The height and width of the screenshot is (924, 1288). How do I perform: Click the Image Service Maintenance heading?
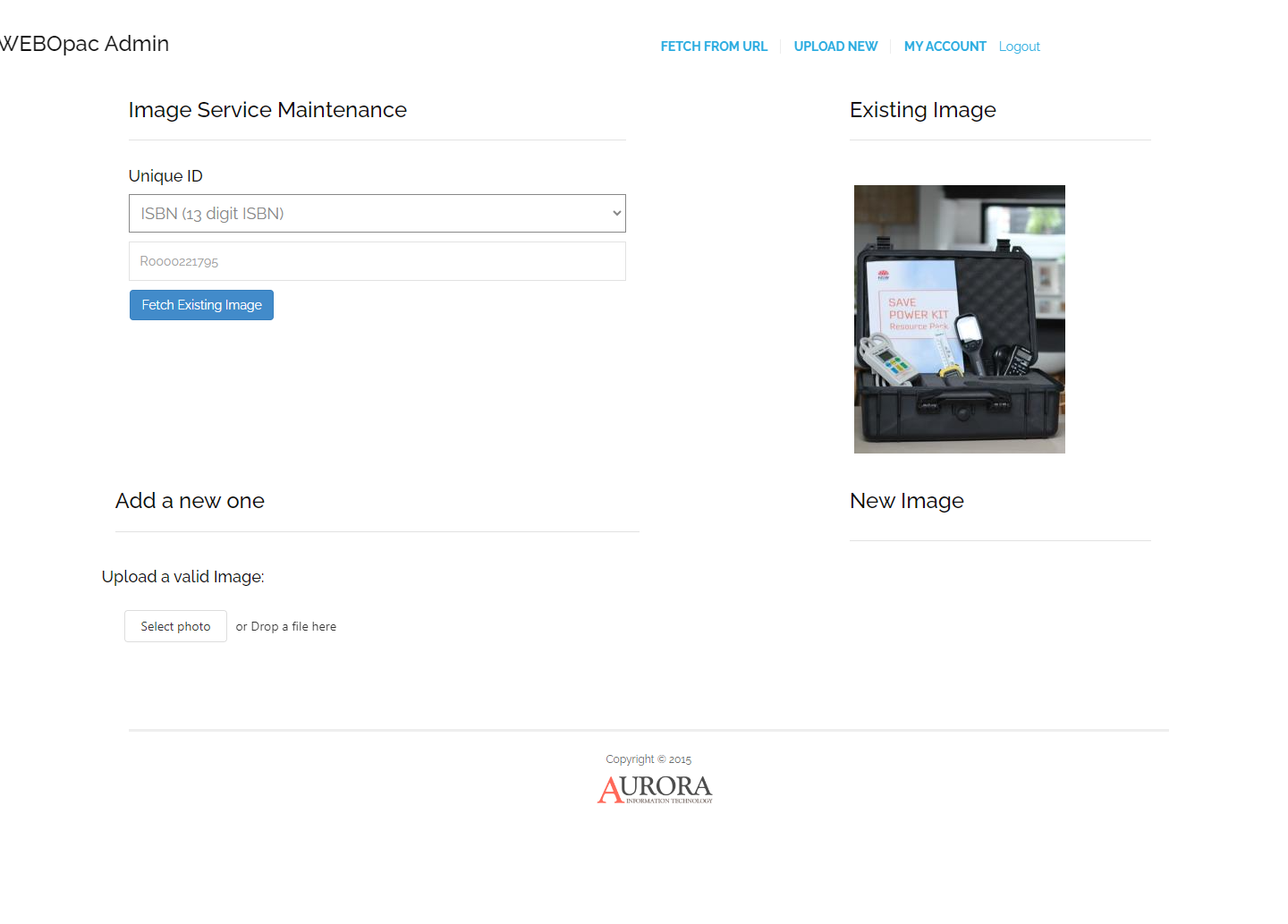267,110
